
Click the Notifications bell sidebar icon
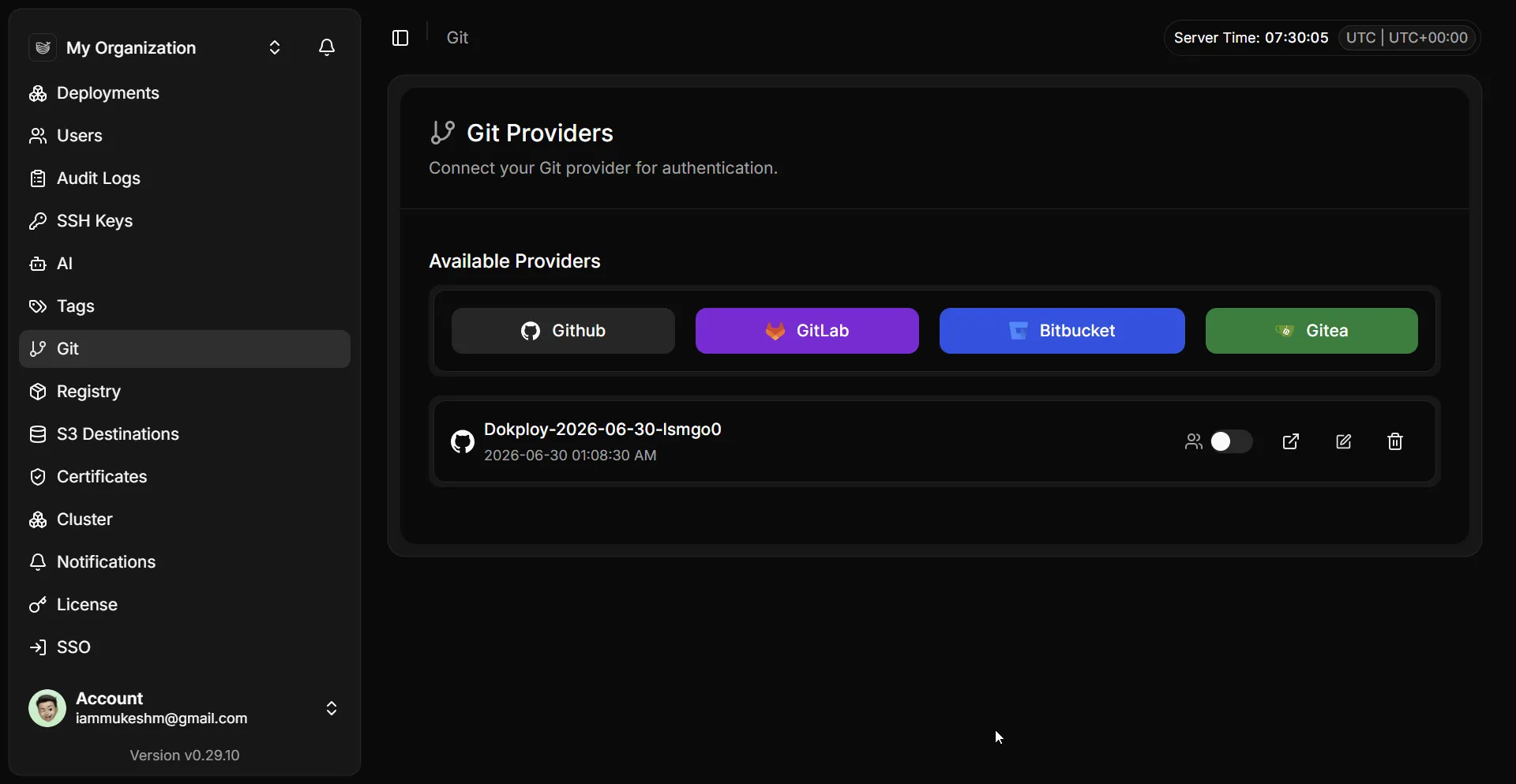point(38,562)
